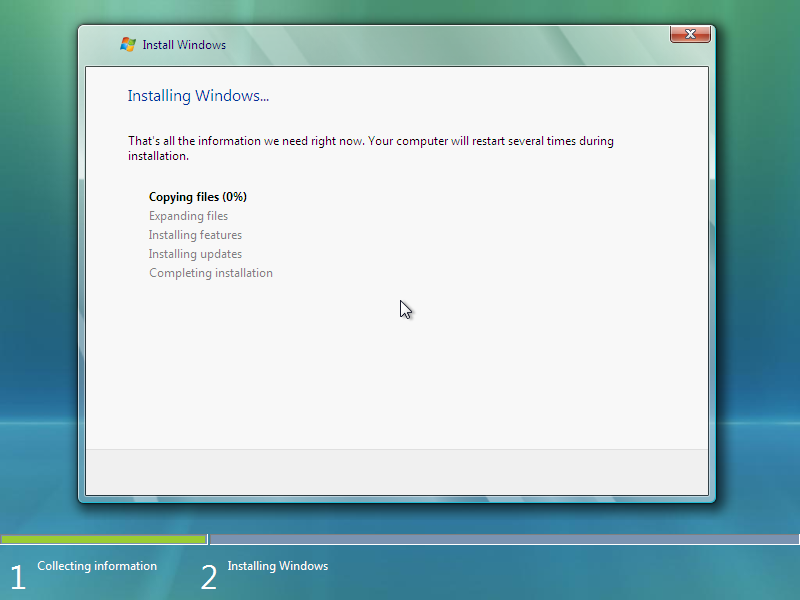The height and width of the screenshot is (600, 800).
Task: Click the Windows flag icon in the title bar
Action: [x=127, y=44]
